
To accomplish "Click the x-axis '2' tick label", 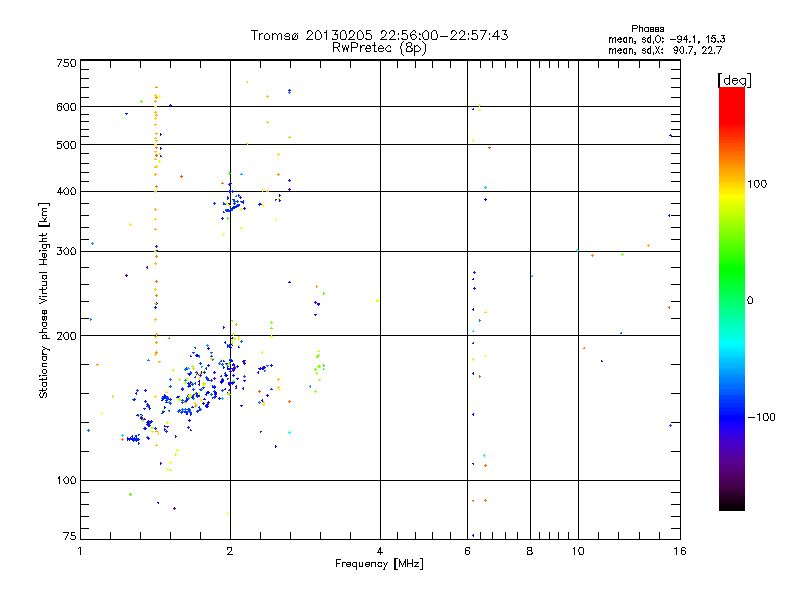I will [x=230, y=551].
